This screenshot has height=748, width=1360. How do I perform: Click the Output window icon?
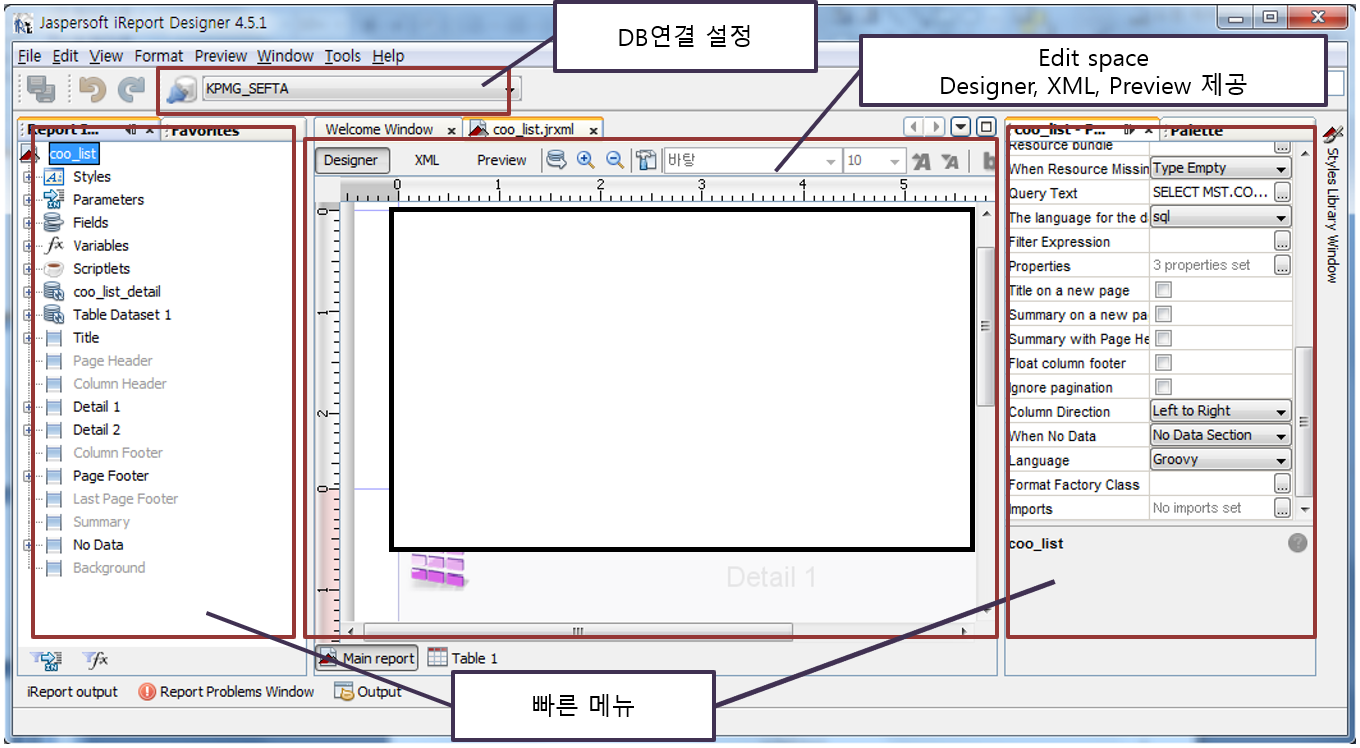343,692
